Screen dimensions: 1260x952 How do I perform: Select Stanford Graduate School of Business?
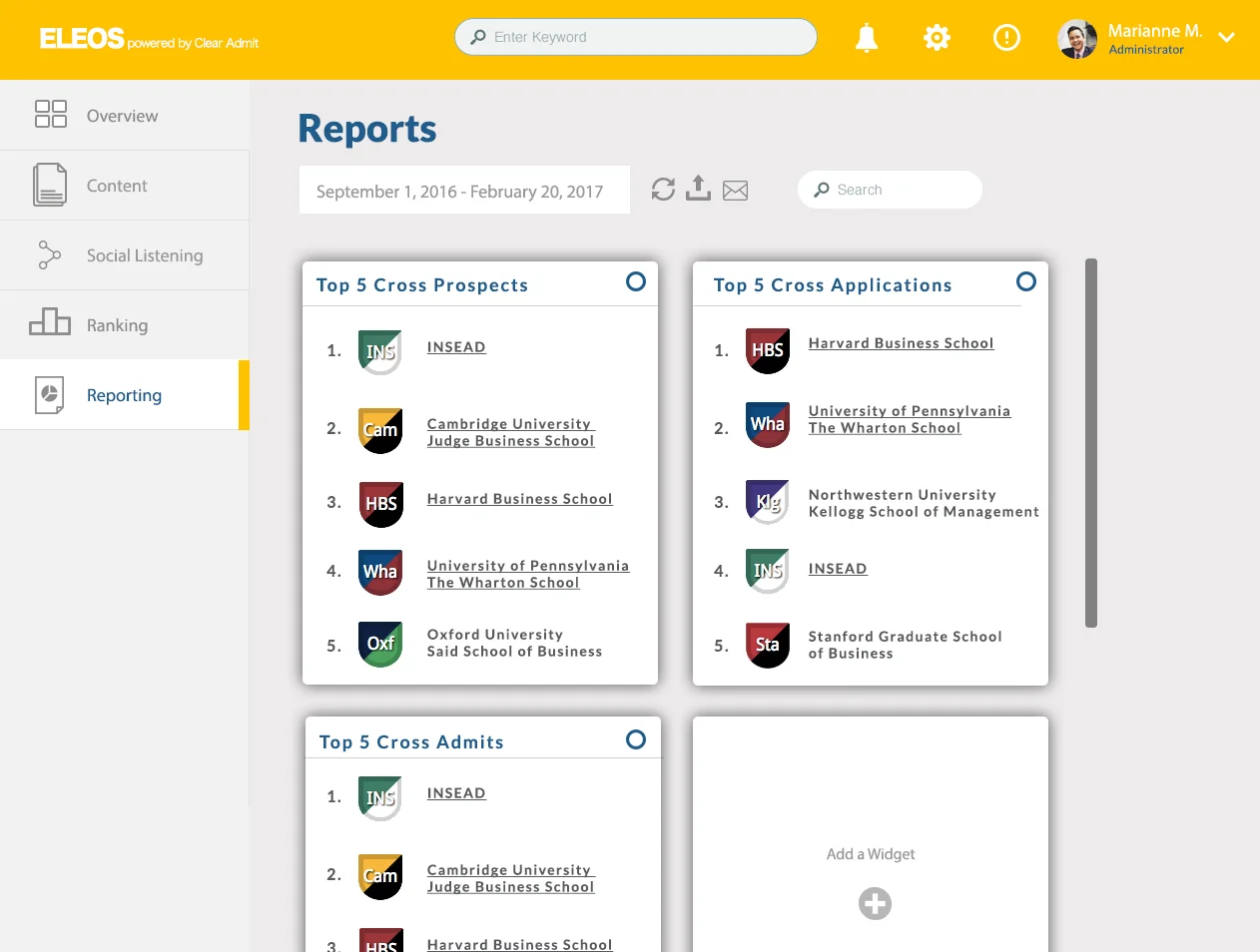pos(905,645)
